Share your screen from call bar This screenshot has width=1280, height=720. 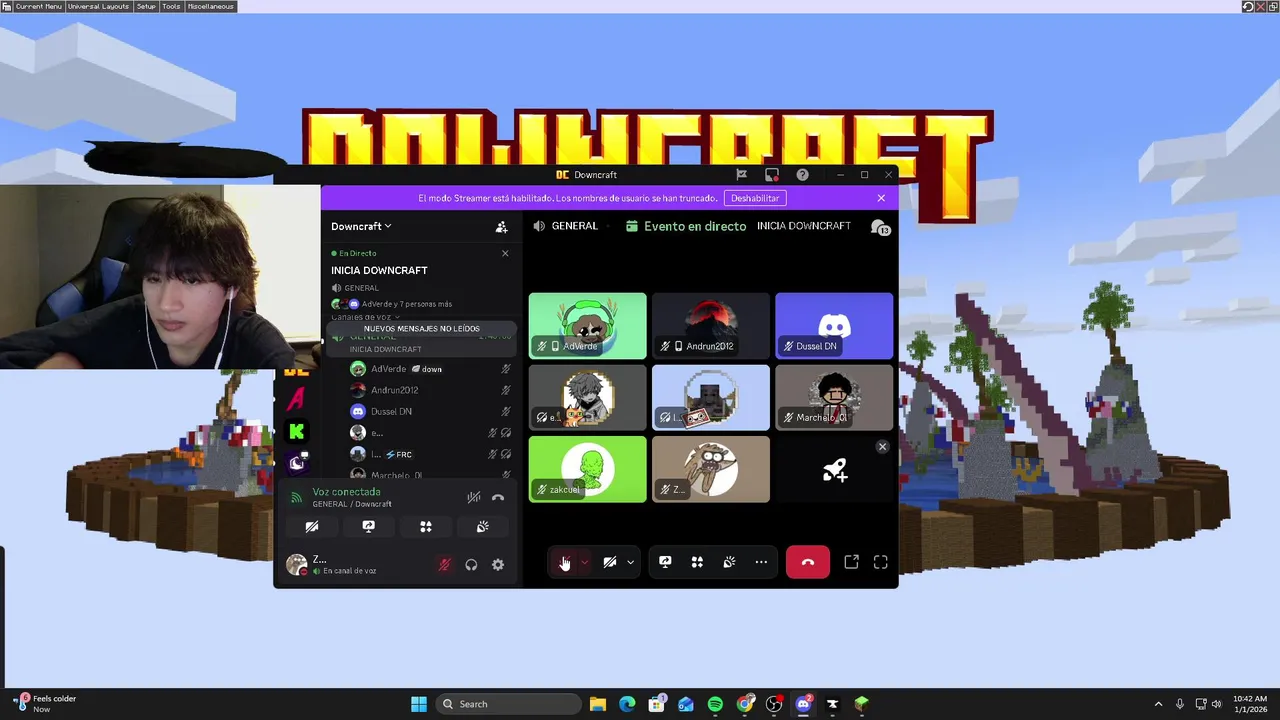pyautogui.click(x=665, y=562)
